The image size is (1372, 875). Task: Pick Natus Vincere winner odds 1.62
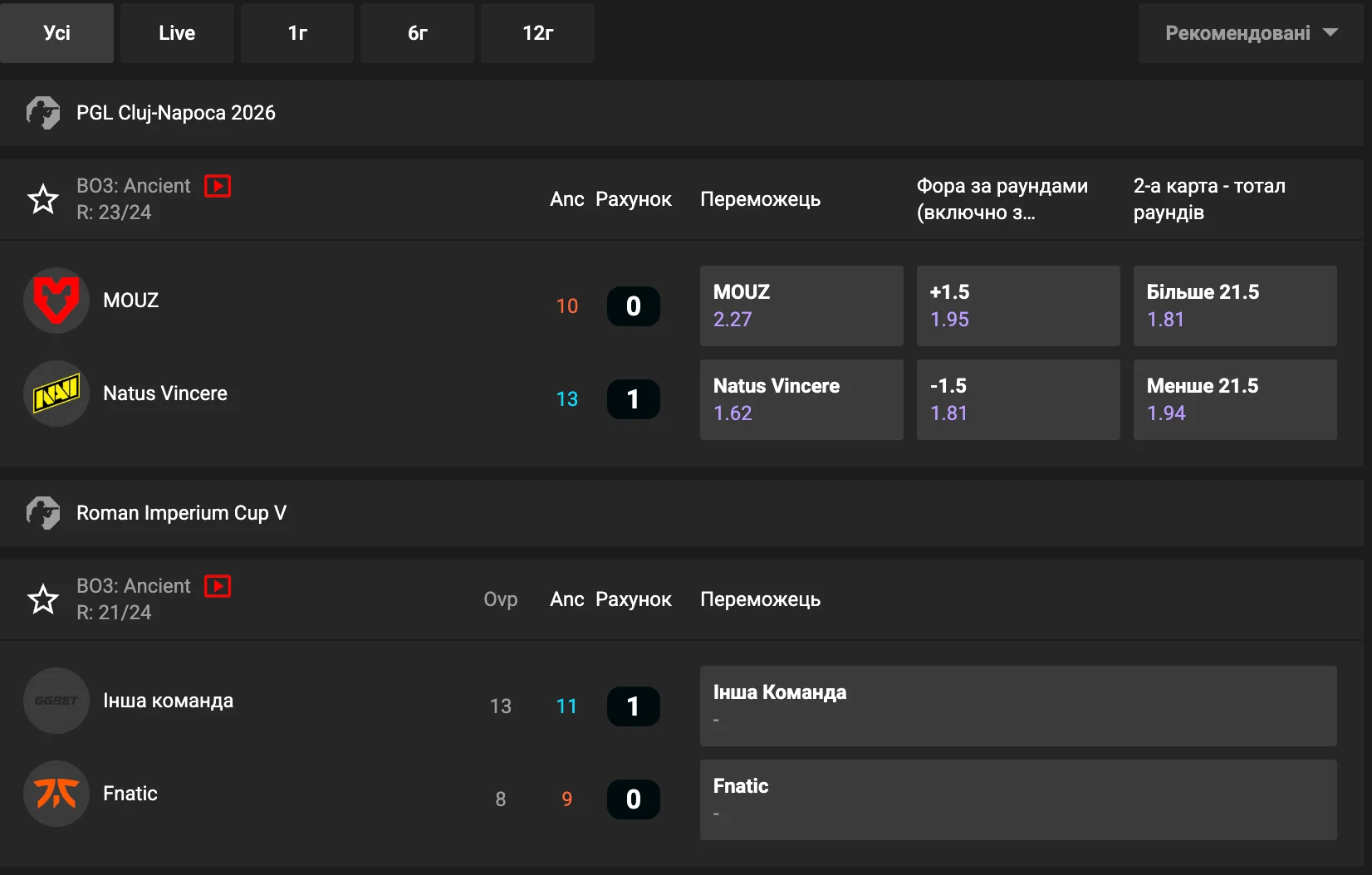point(801,399)
